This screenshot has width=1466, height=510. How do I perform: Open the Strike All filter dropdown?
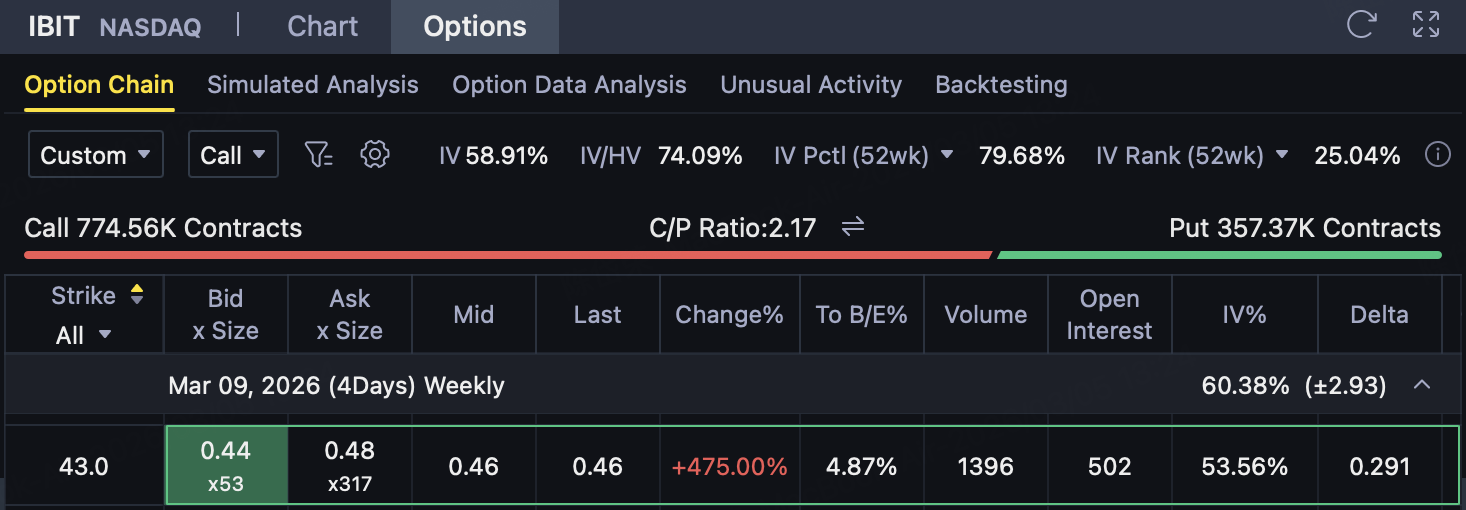(83, 335)
